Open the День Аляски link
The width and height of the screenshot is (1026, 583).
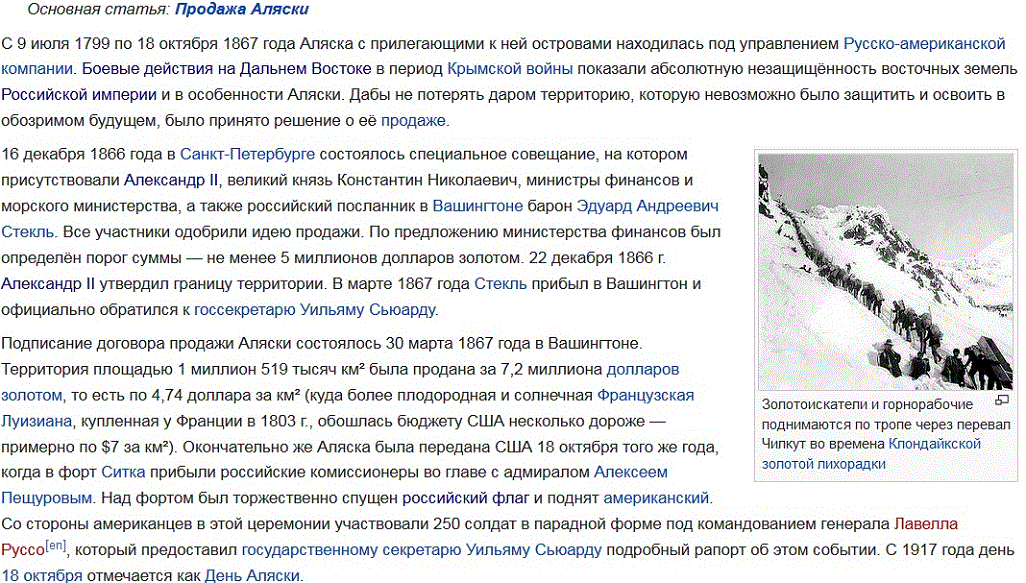(x=252, y=575)
